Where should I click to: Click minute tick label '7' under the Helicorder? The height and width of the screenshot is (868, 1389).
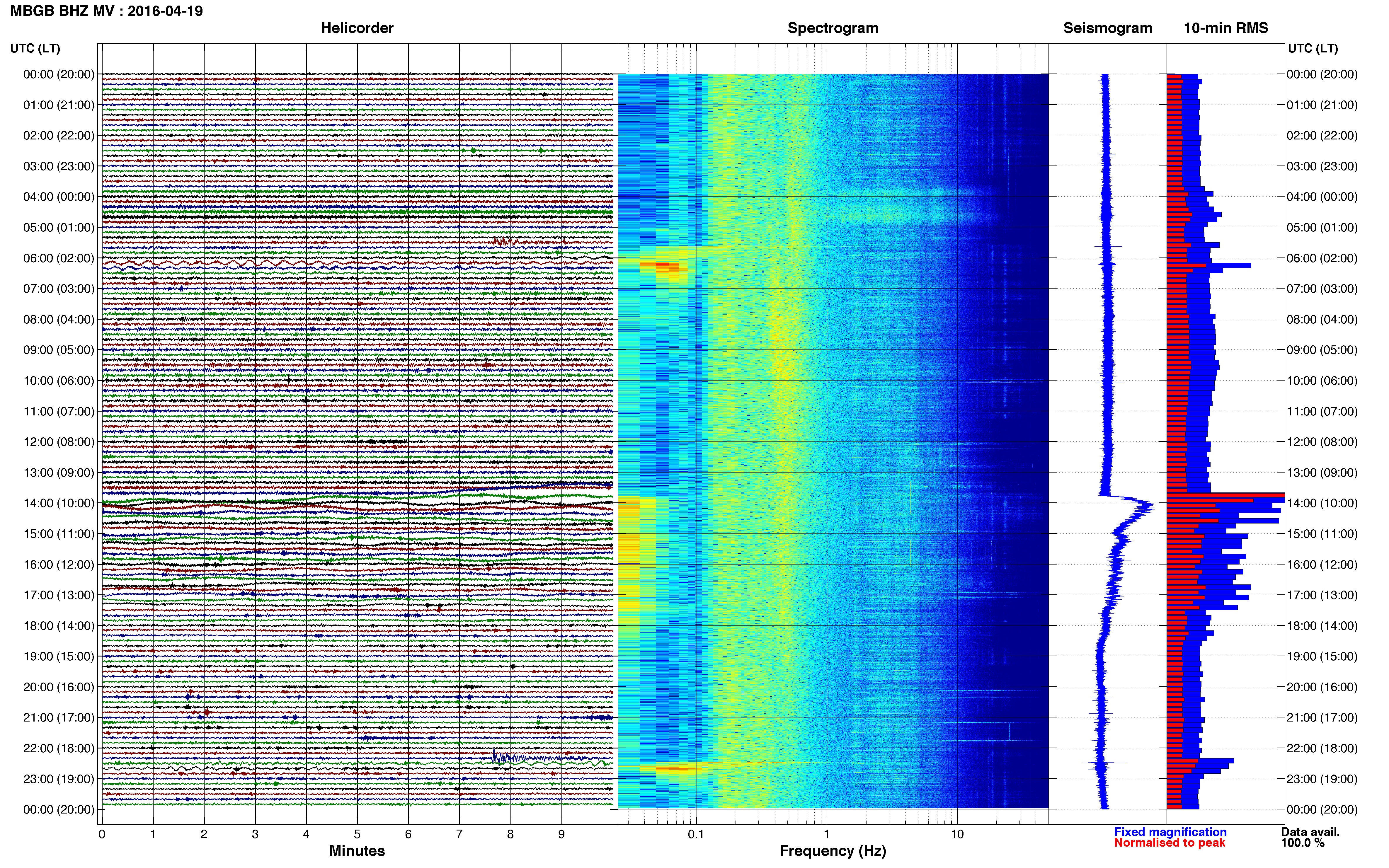click(x=459, y=834)
